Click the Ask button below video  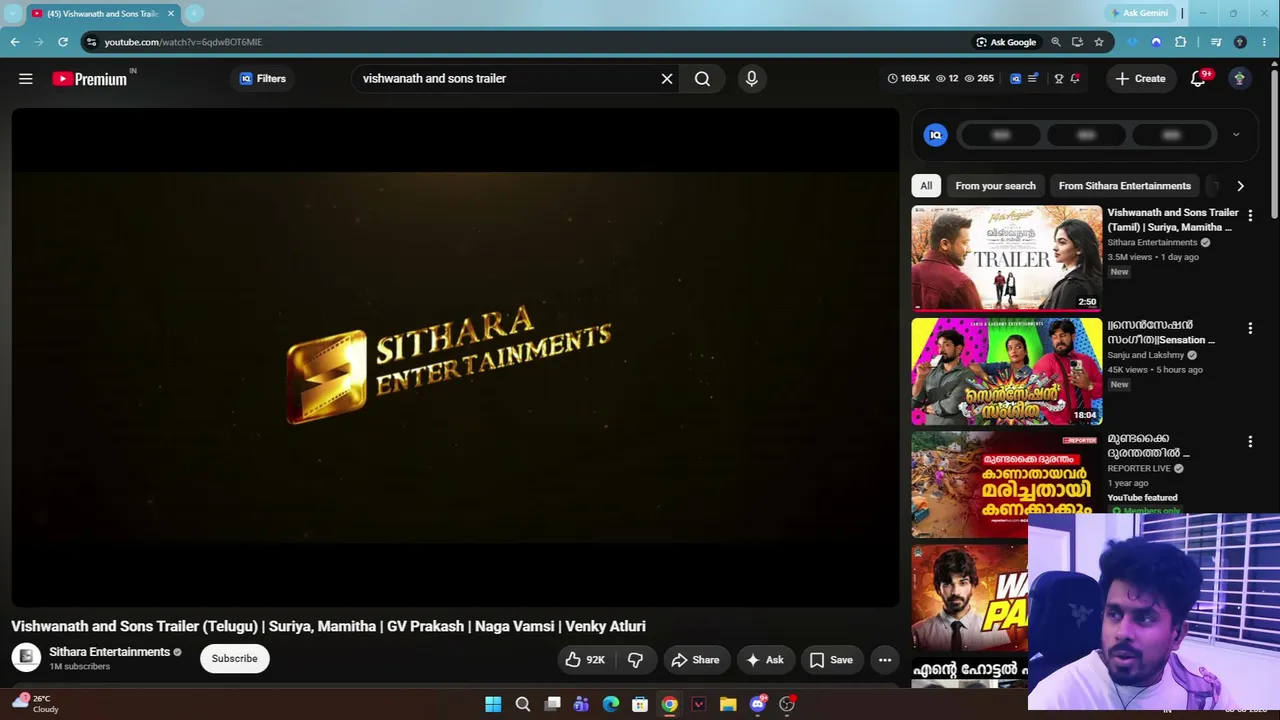point(765,660)
